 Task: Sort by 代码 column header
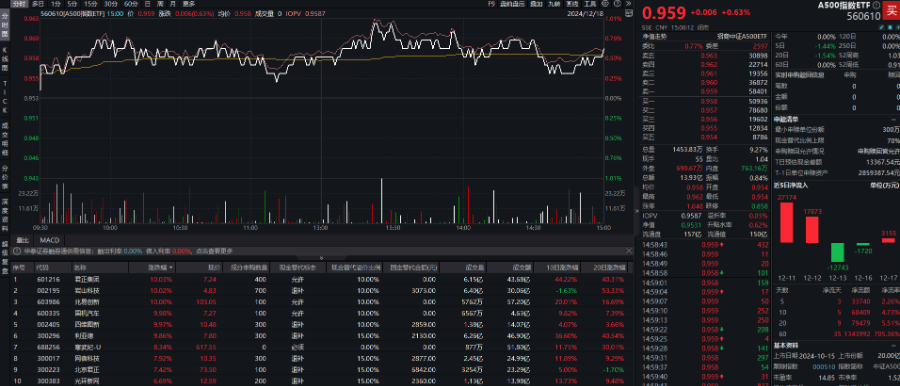coord(53,268)
